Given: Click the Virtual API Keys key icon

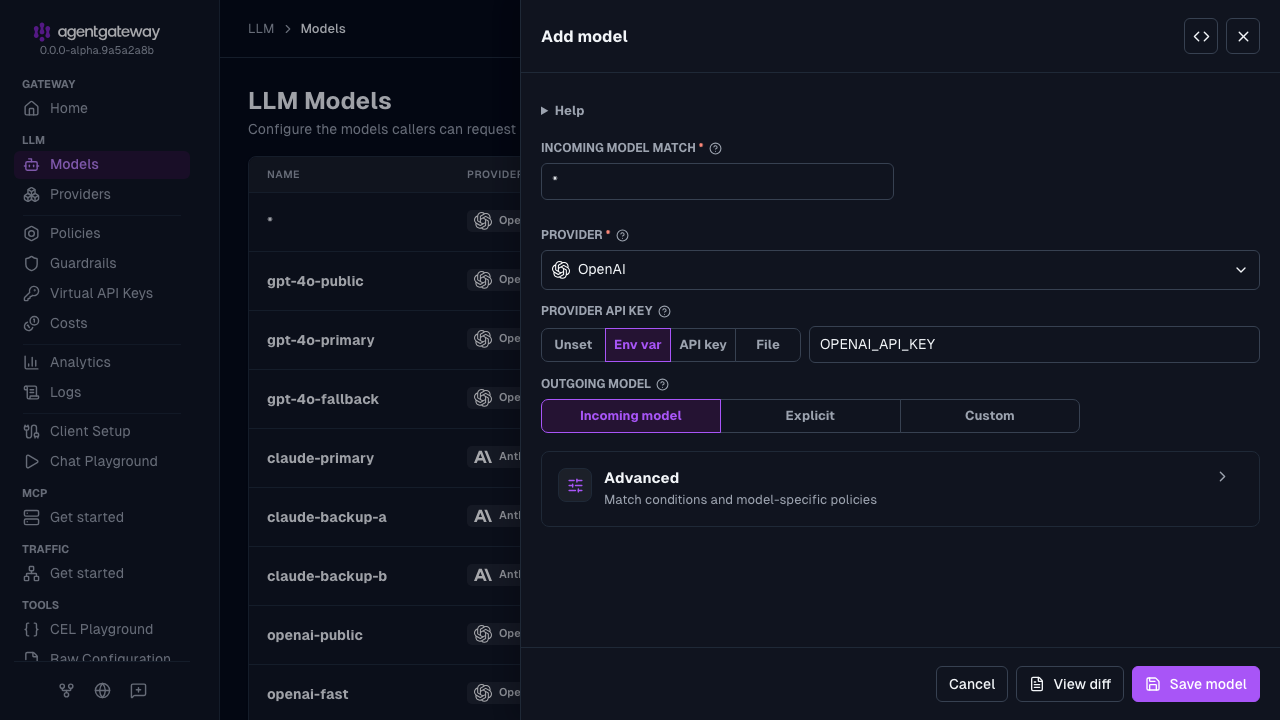Looking at the screenshot, I should pyautogui.click(x=31, y=293).
